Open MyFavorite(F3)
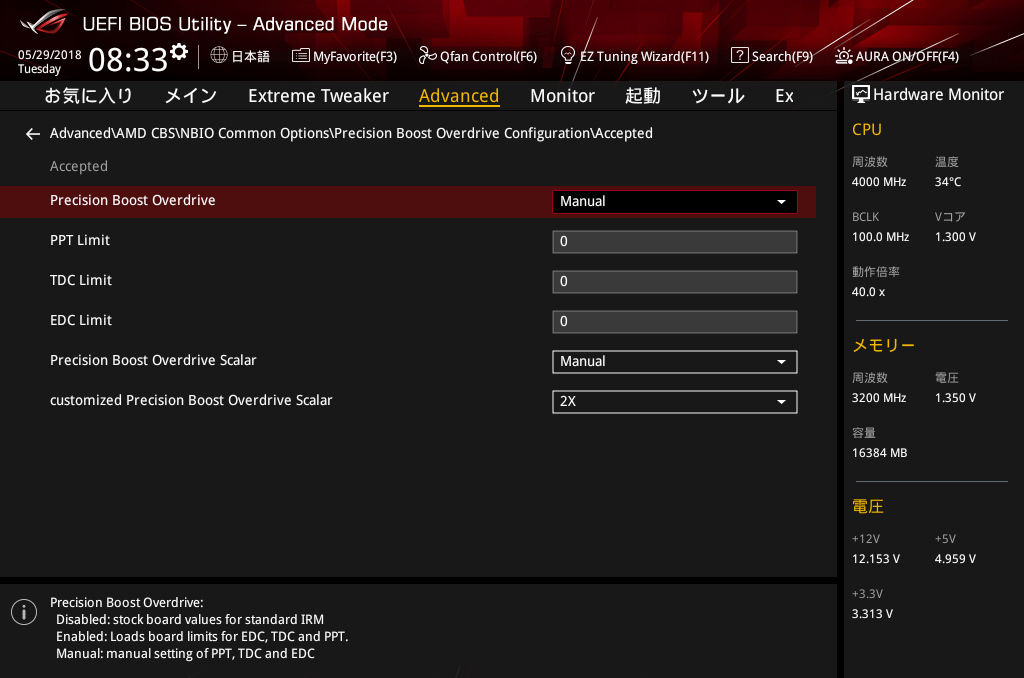 [355, 56]
